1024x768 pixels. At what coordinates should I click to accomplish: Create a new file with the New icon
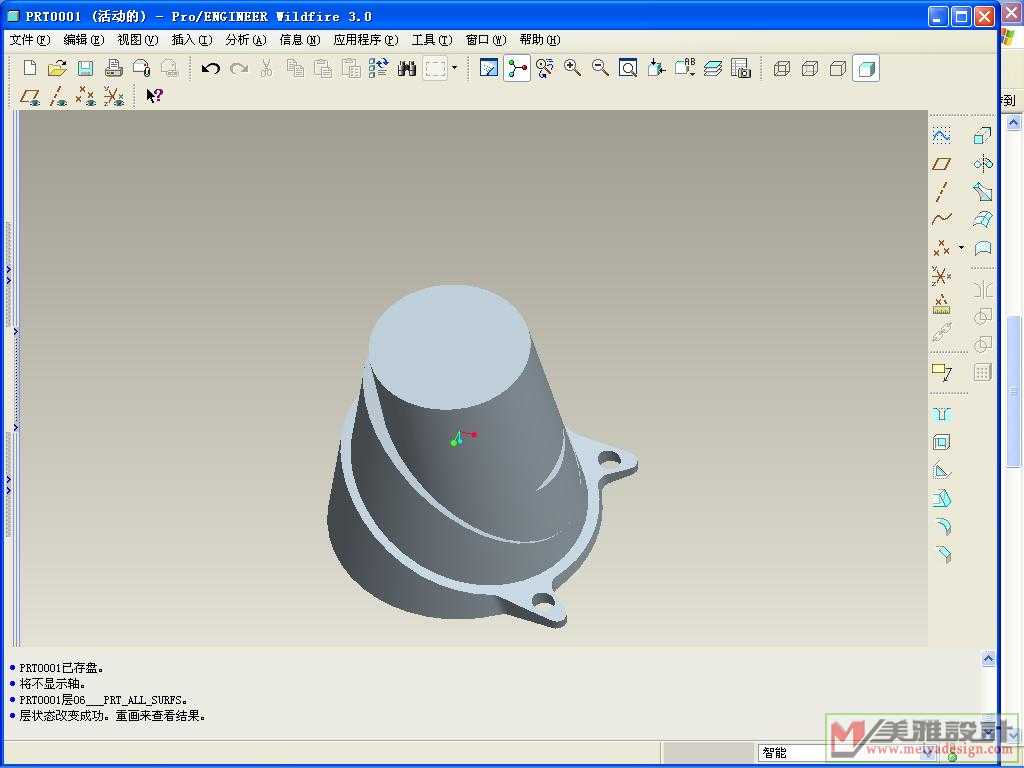click(29, 68)
